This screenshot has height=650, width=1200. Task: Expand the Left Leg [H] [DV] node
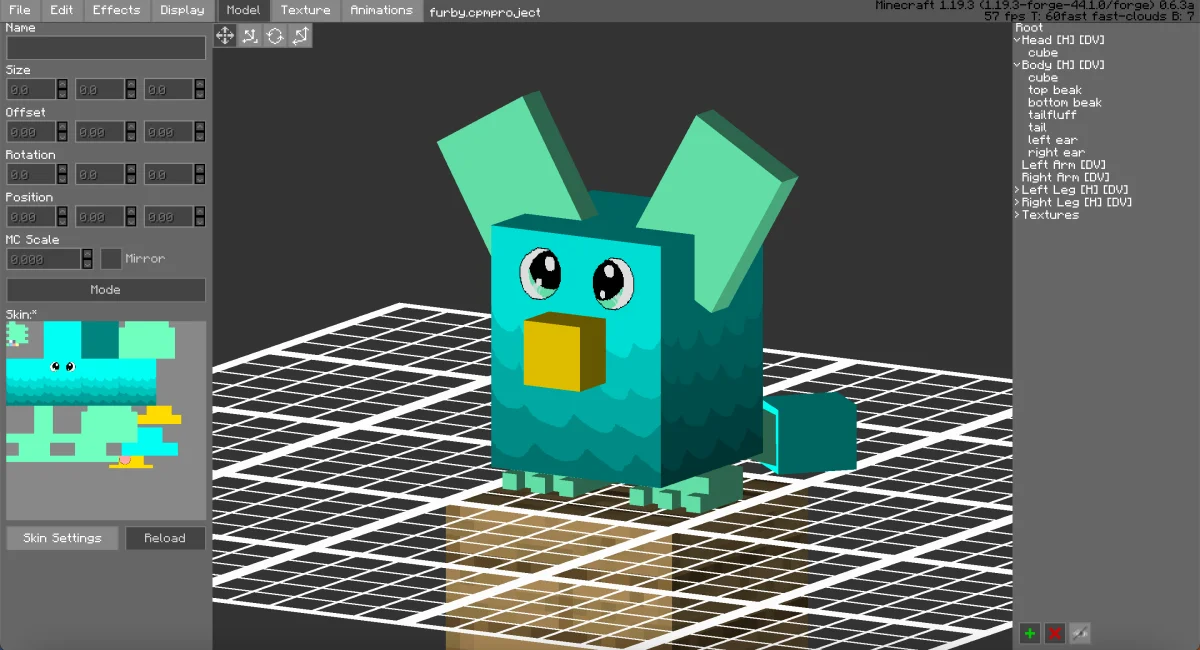pos(1017,190)
